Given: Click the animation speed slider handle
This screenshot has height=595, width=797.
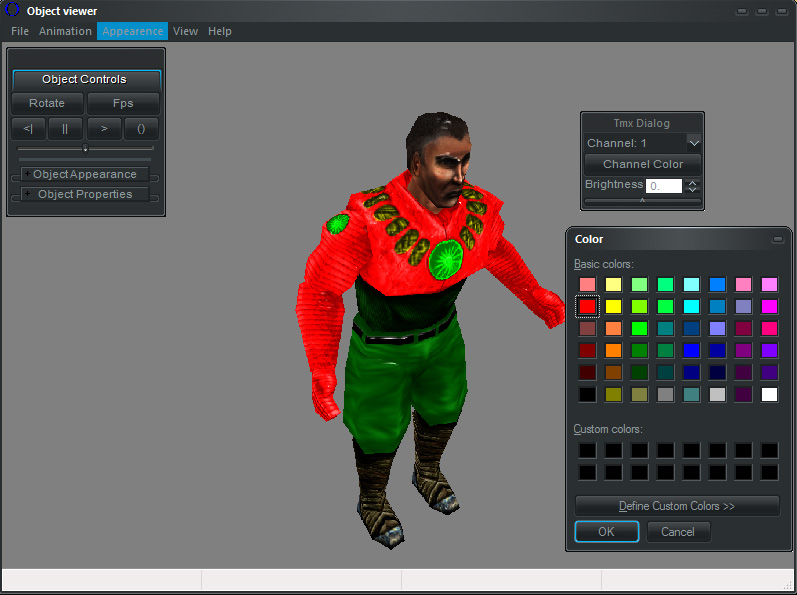Looking at the screenshot, I should 85,148.
